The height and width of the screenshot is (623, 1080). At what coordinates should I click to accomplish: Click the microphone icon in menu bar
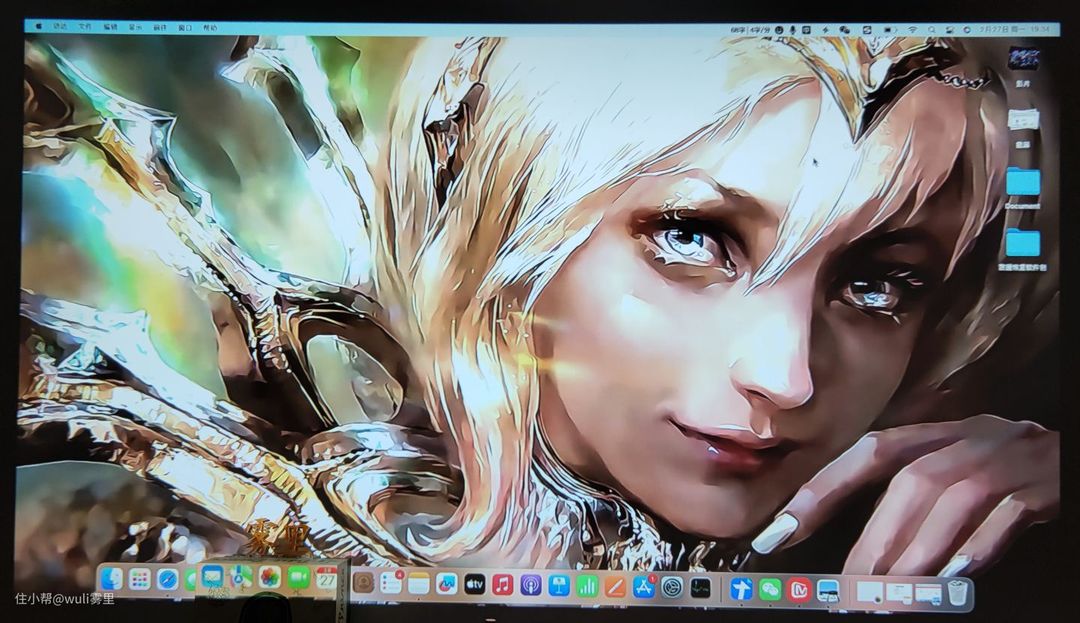tap(793, 30)
